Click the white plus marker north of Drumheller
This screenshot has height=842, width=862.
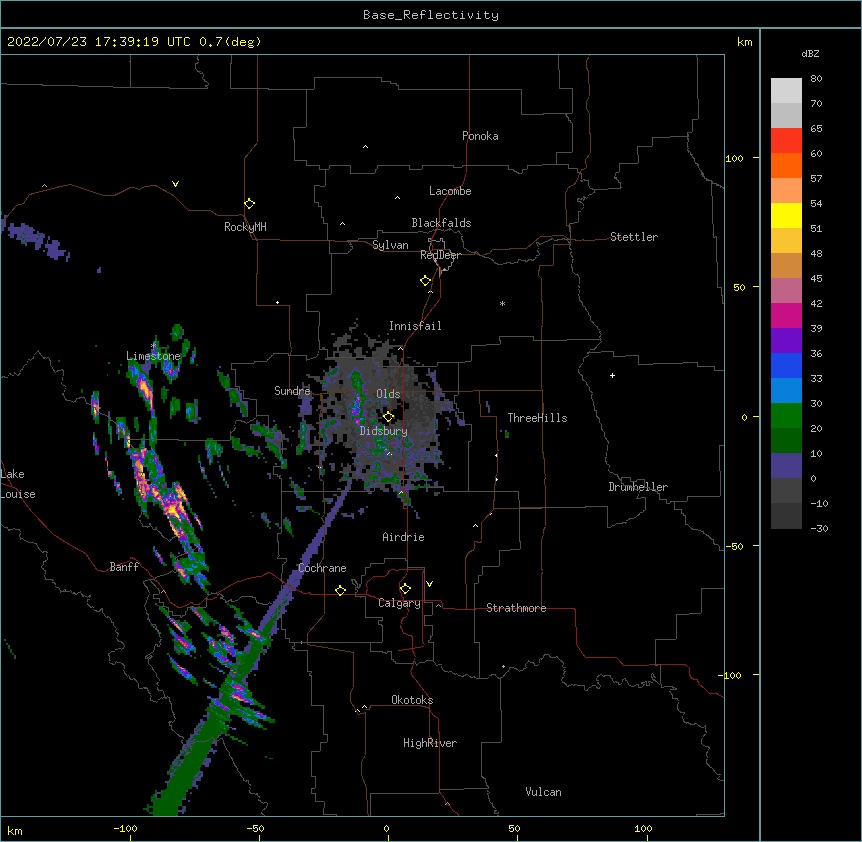click(612, 375)
